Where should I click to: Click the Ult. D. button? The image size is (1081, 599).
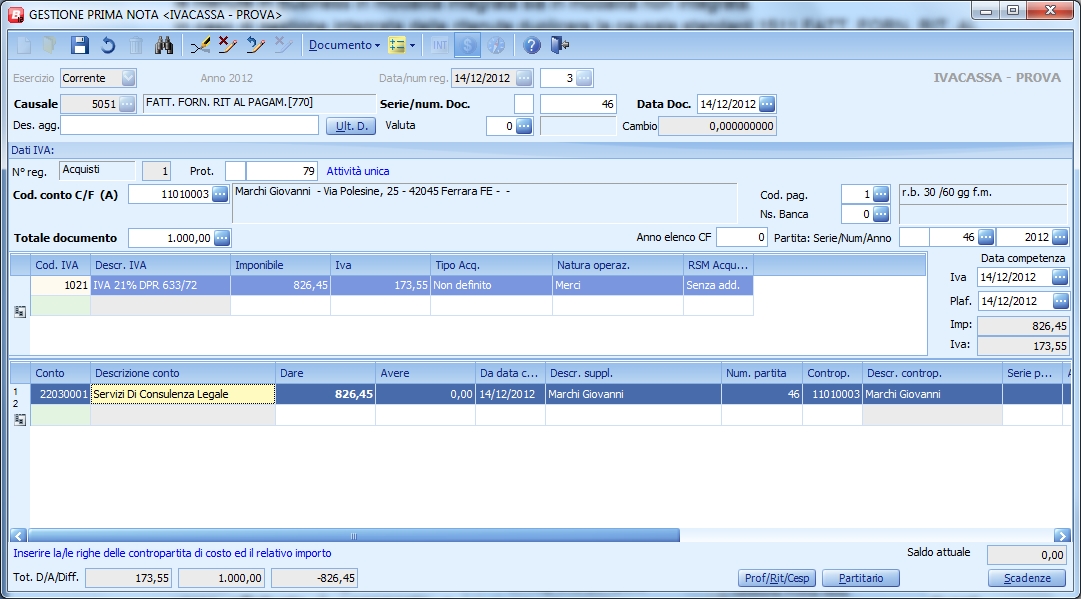coord(351,126)
